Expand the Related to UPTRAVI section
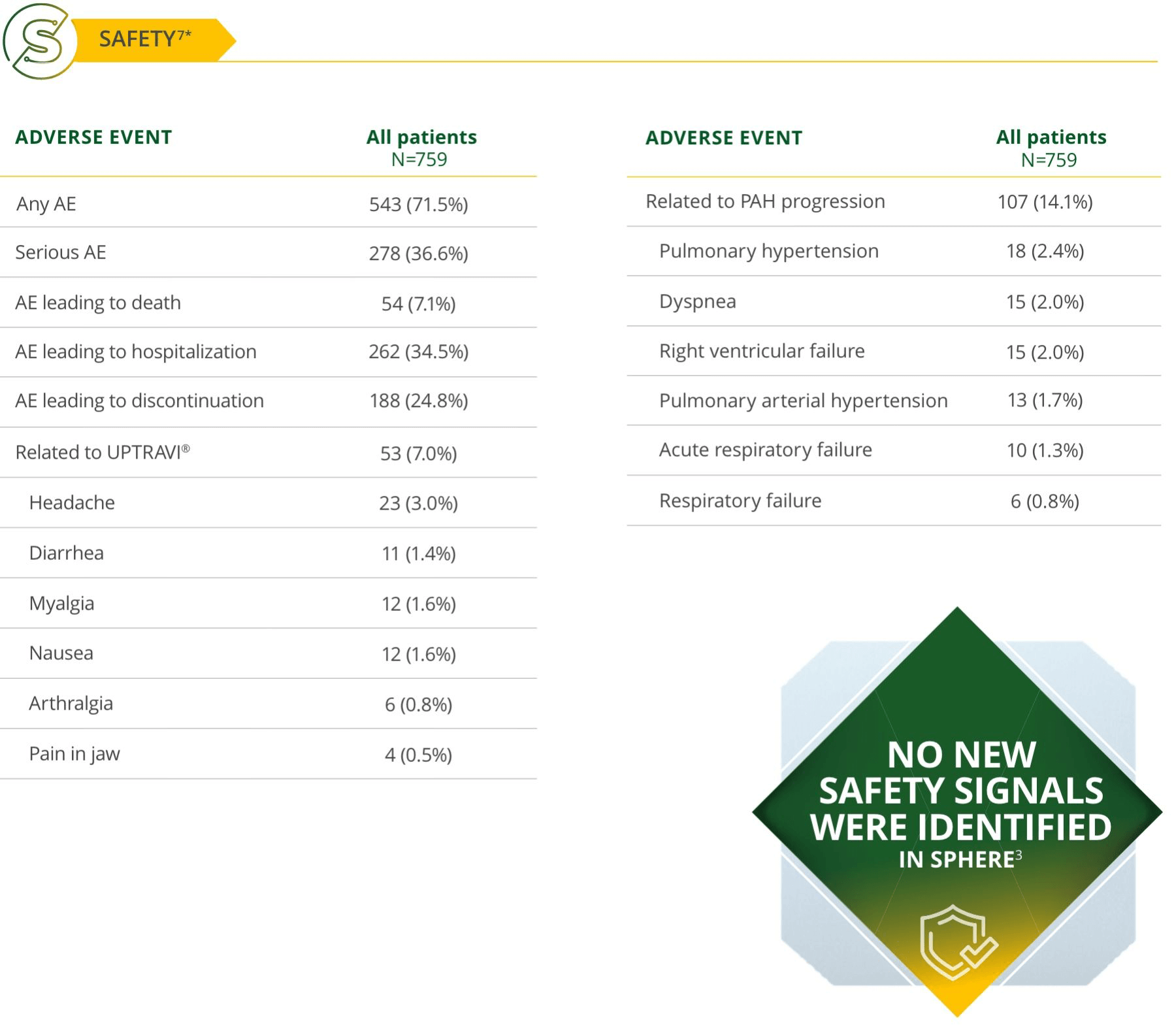Screen dimensions: 1176x1031 103,451
